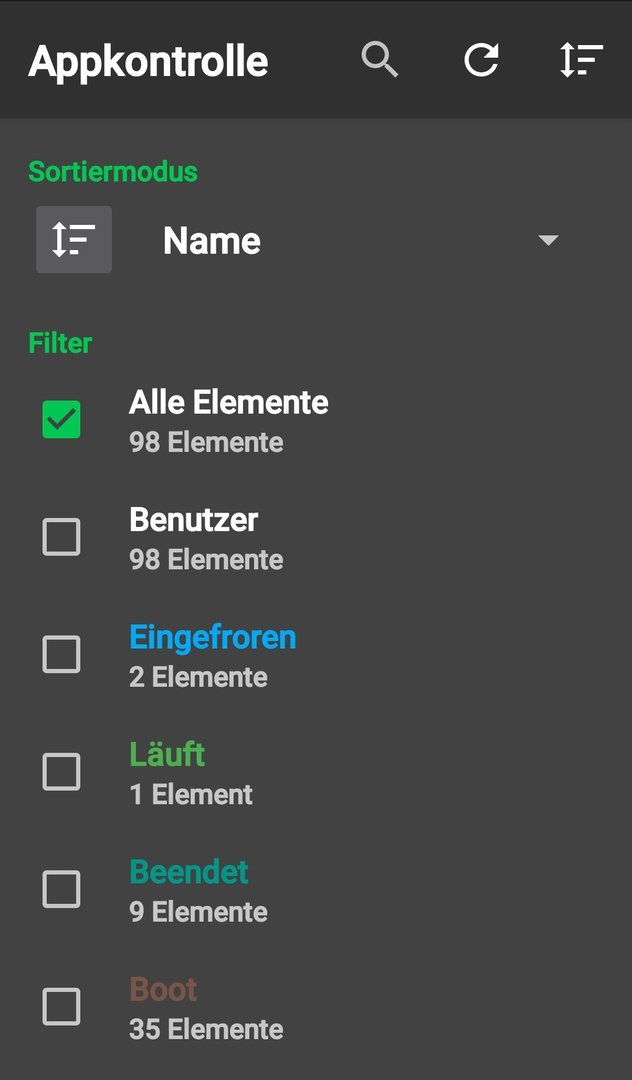This screenshot has height=1080, width=632.
Task: Tap the brown Boot label
Action: point(163,990)
